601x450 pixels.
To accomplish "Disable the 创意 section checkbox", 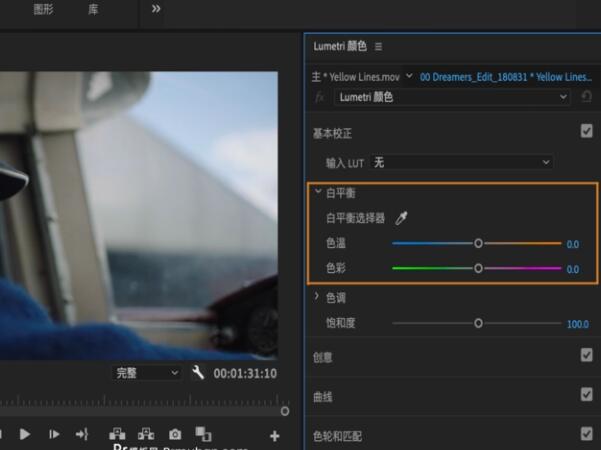I will (586, 355).
